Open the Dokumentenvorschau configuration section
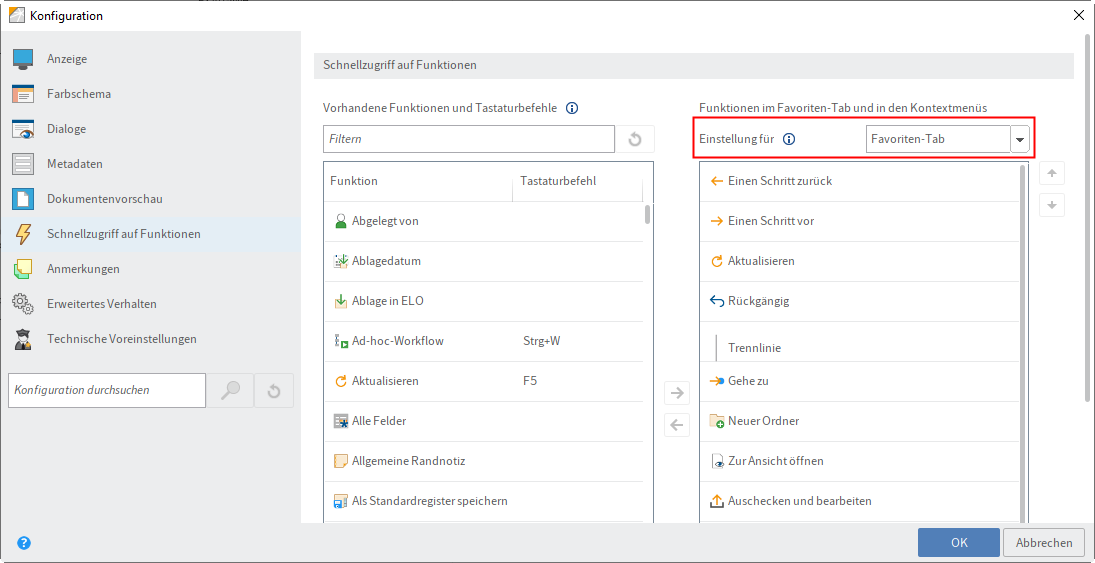Image resolution: width=1095 pixels, height=563 pixels. coord(151,199)
